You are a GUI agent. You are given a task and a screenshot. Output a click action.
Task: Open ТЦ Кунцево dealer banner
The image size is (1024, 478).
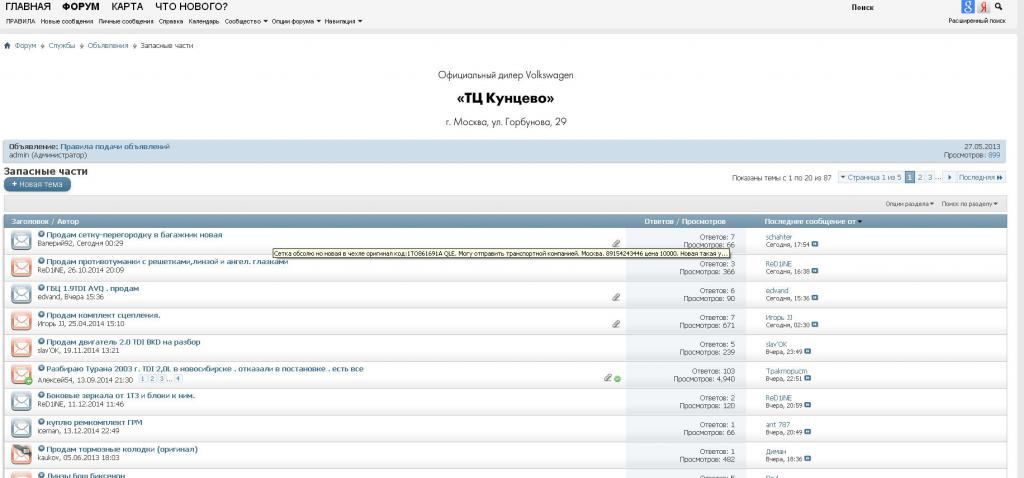pyautogui.click(x=505, y=98)
